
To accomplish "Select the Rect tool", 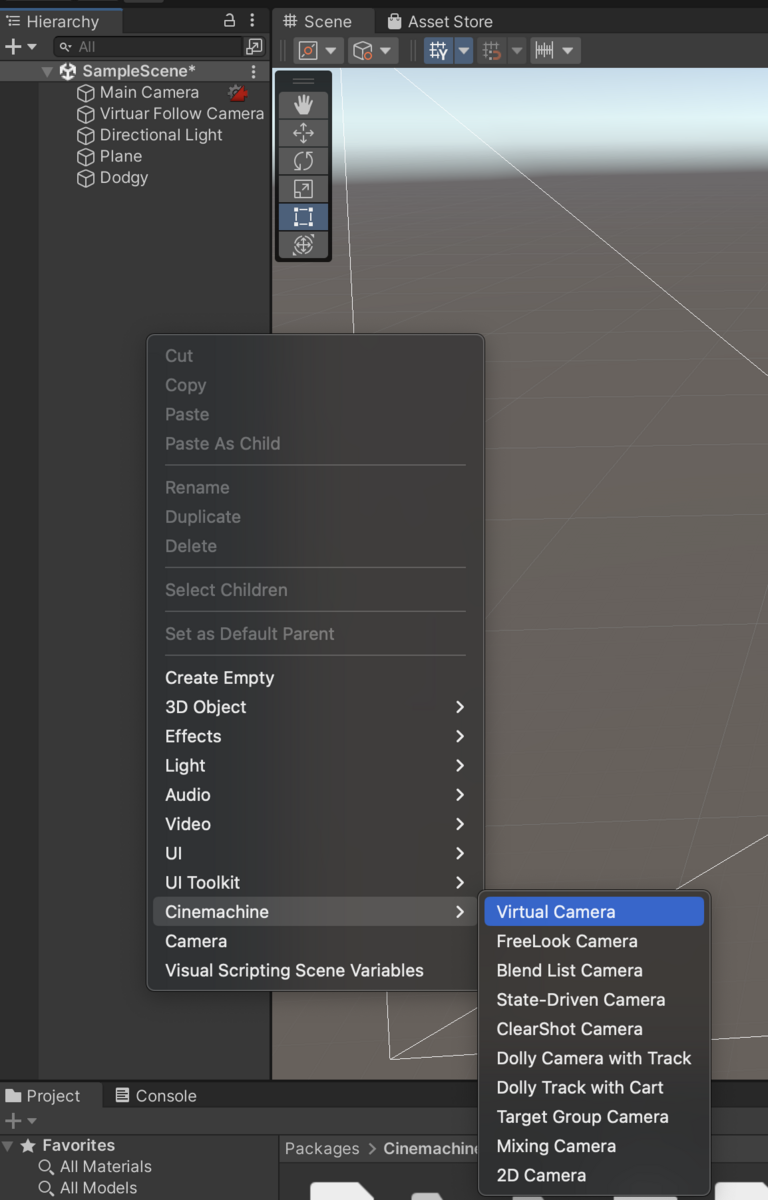I will coord(303,217).
